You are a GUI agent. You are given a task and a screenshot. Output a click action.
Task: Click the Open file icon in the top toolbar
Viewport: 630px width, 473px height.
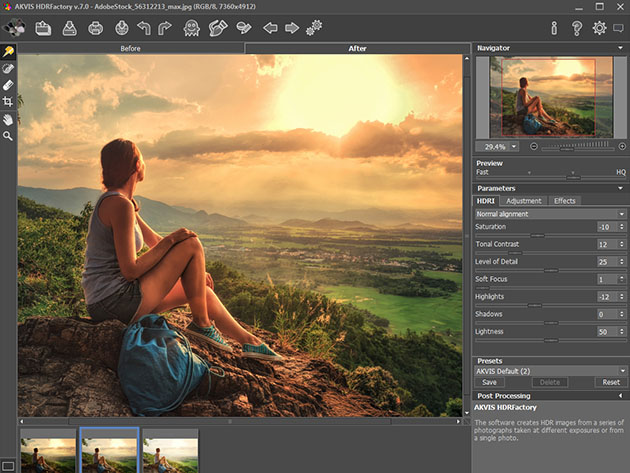(x=43, y=28)
